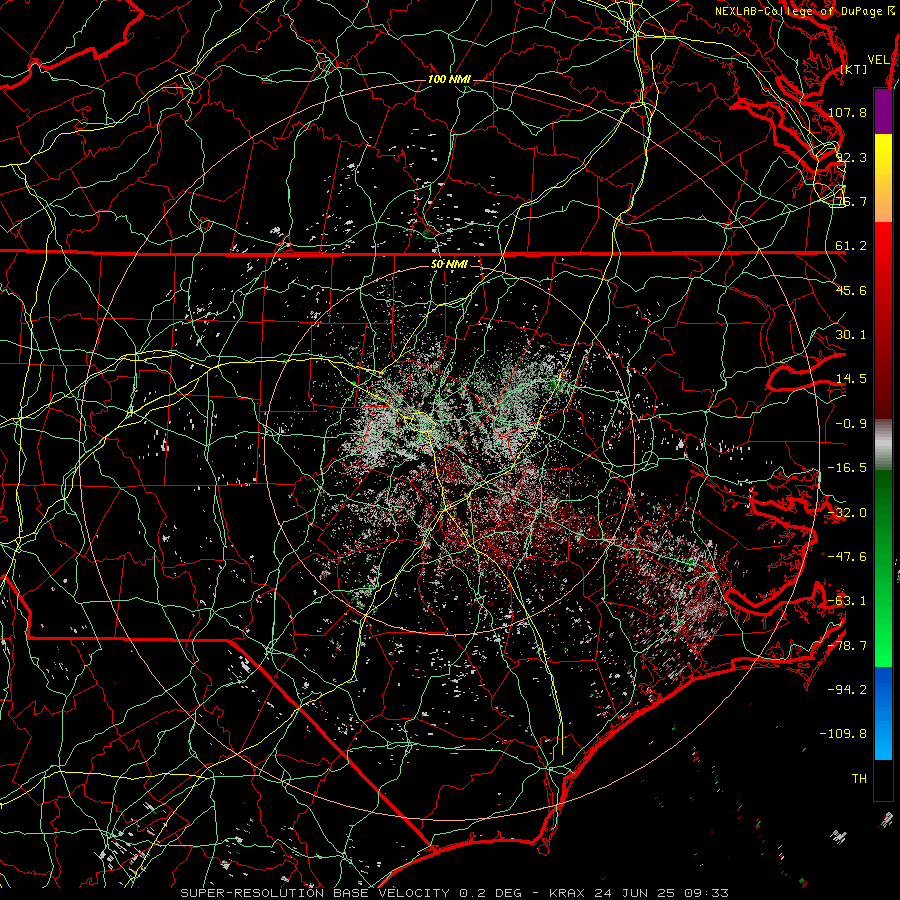Click the TH label in legend
The height and width of the screenshot is (900, 900).
click(x=859, y=779)
